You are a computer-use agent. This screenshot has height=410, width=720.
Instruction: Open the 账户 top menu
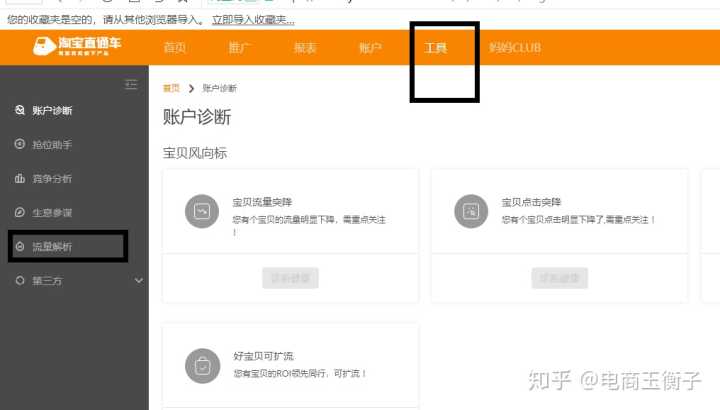pos(370,48)
